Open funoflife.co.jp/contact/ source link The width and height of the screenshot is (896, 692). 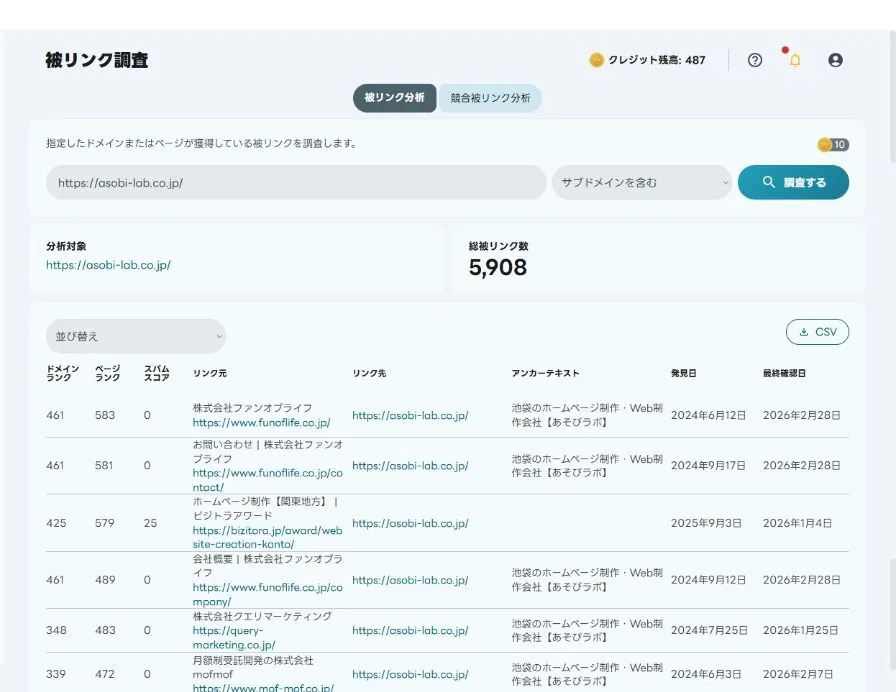tap(267, 480)
